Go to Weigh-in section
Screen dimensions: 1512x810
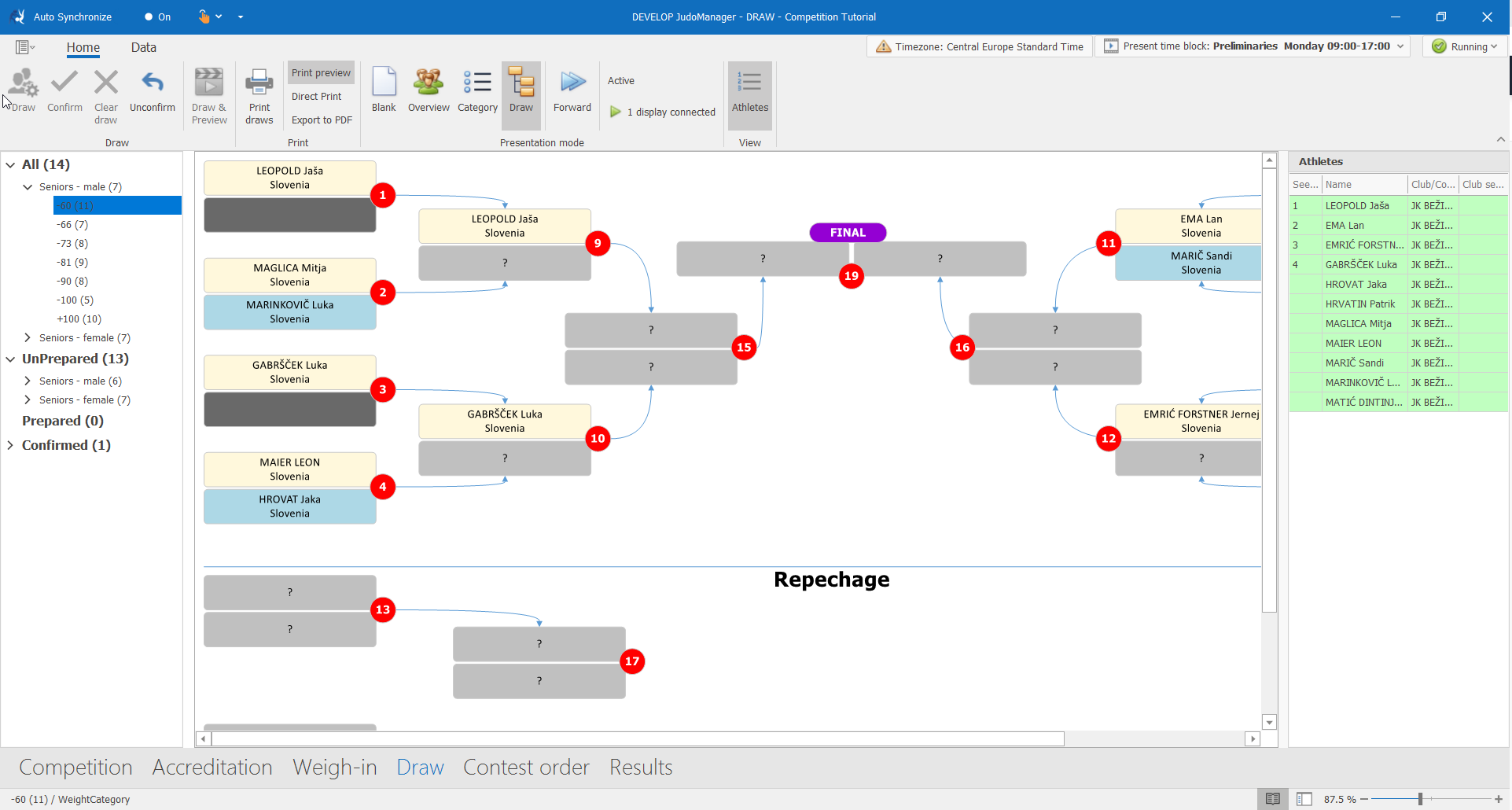tap(335, 767)
